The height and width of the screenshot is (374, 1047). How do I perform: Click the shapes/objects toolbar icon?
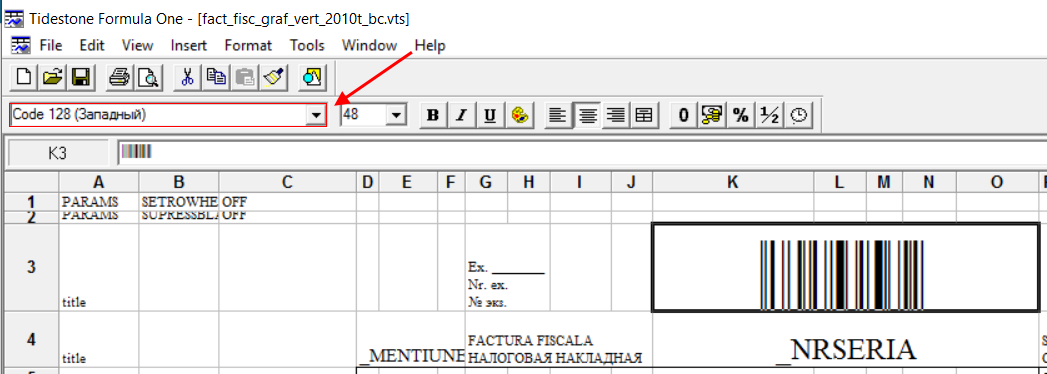(312, 77)
